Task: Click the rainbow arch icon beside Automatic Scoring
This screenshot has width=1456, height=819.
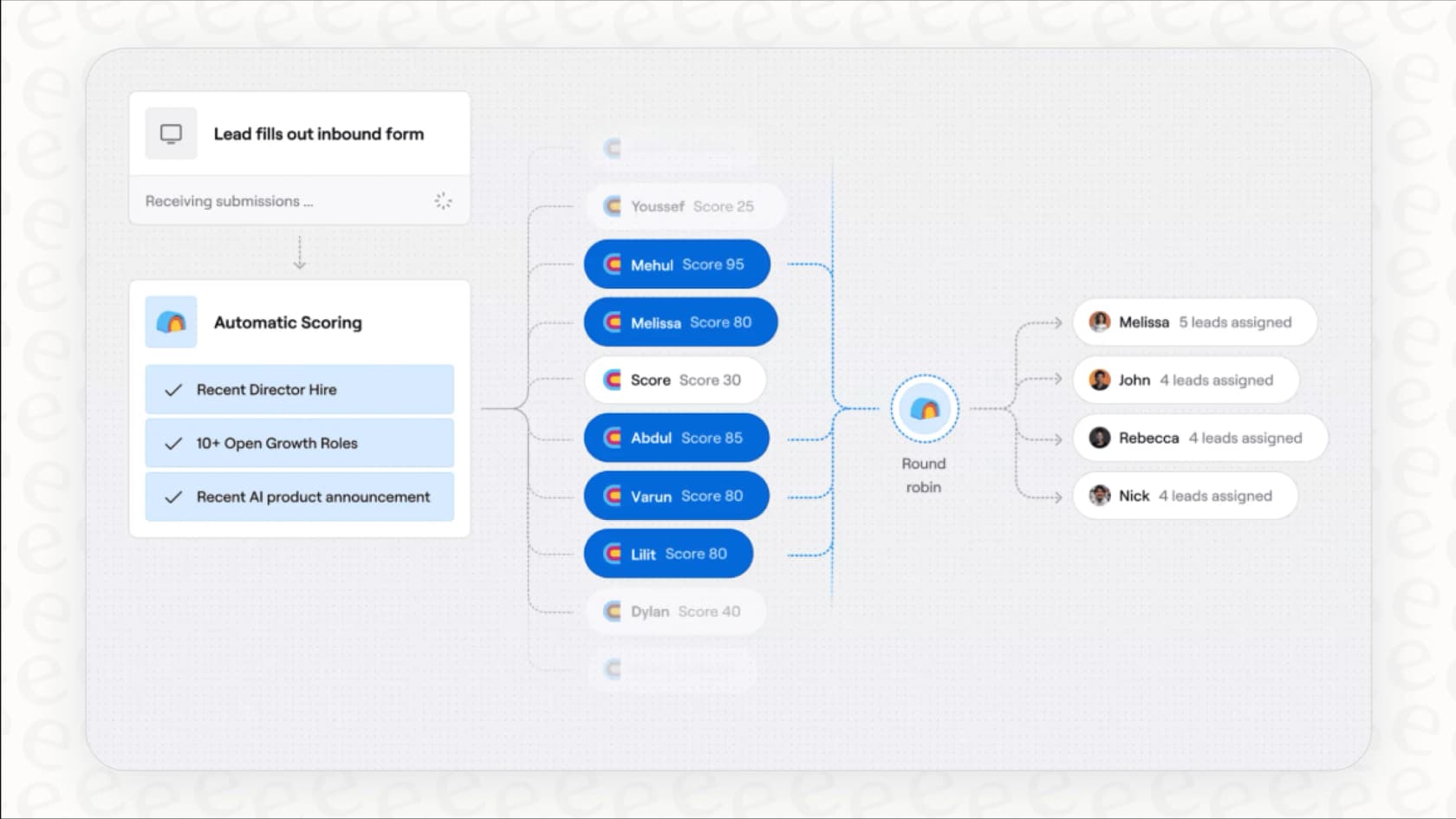Action: coord(171,322)
